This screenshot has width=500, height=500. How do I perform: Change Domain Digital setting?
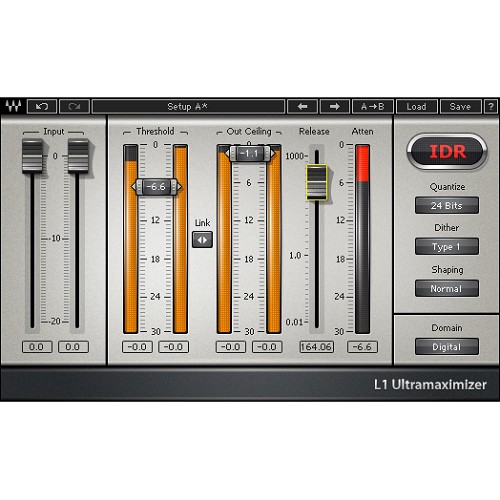point(447,347)
